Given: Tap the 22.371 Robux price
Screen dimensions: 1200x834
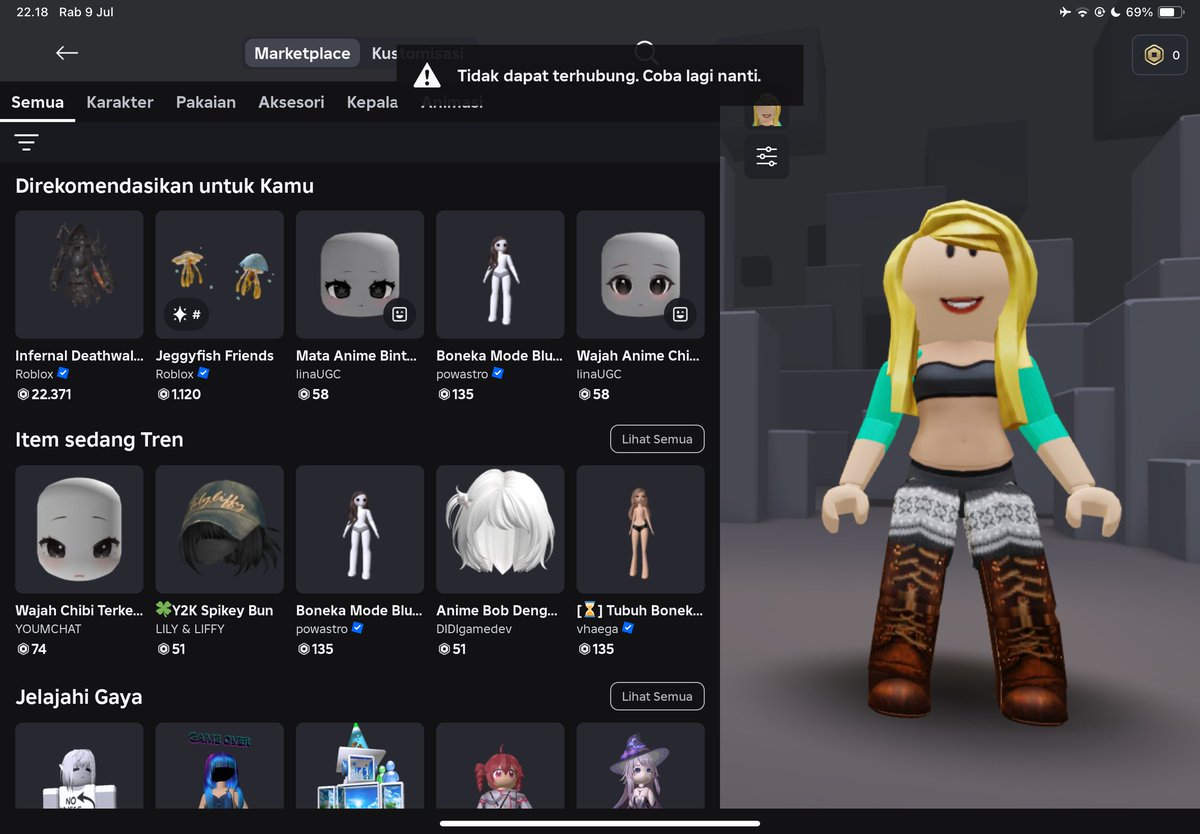Looking at the screenshot, I should 44,394.
